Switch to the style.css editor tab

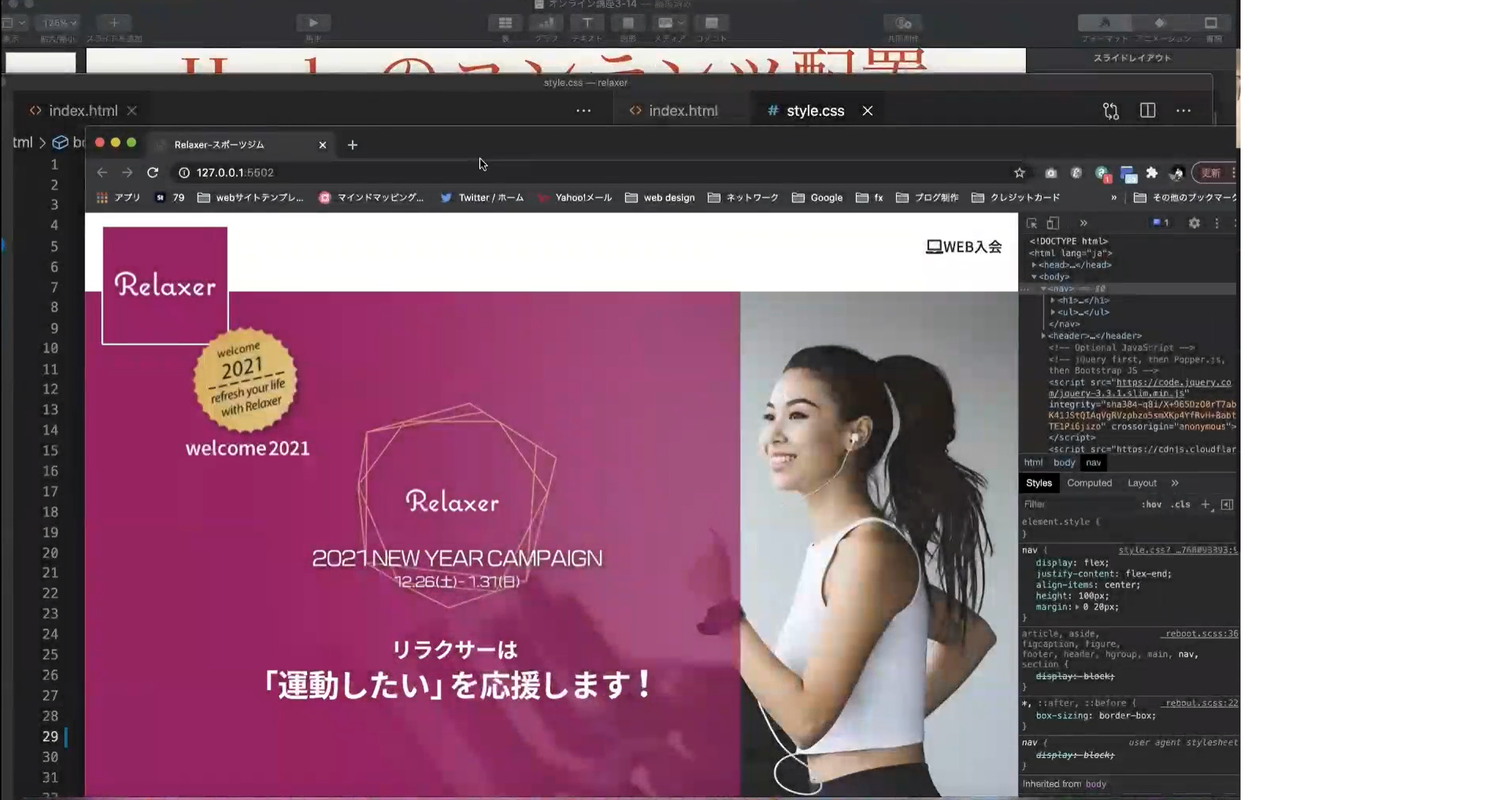814,111
